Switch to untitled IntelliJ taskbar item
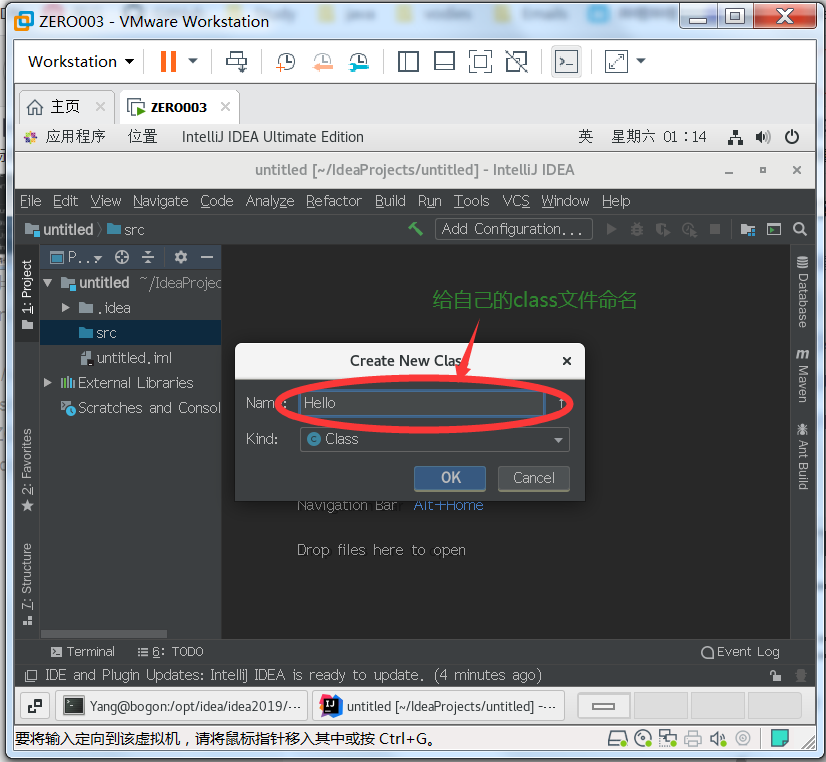Image resolution: width=826 pixels, height=762 pixels. point(438,706)
